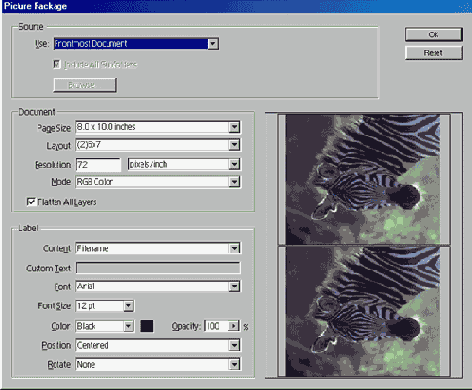
Task: Open the Rotate None dropdown
Action: [158, 364]
